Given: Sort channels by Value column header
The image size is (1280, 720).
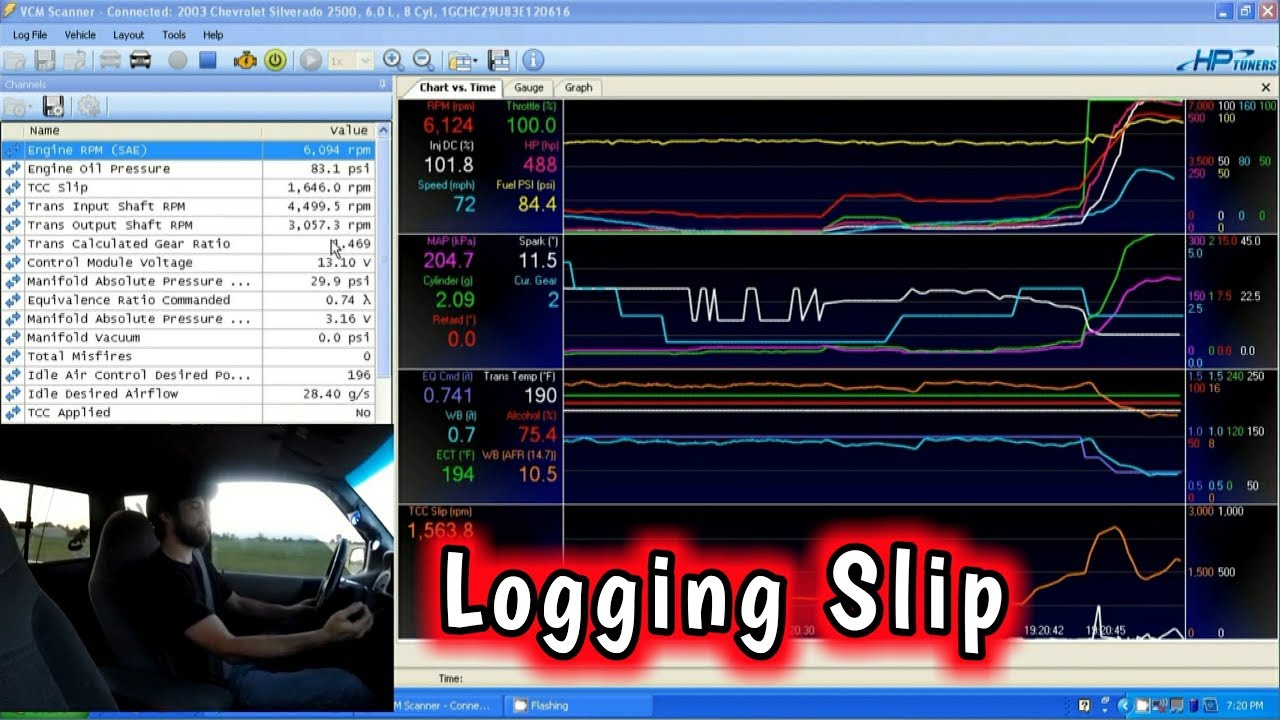Looking at the screenshot, I should pyautogui.click(x=319, y=130).
